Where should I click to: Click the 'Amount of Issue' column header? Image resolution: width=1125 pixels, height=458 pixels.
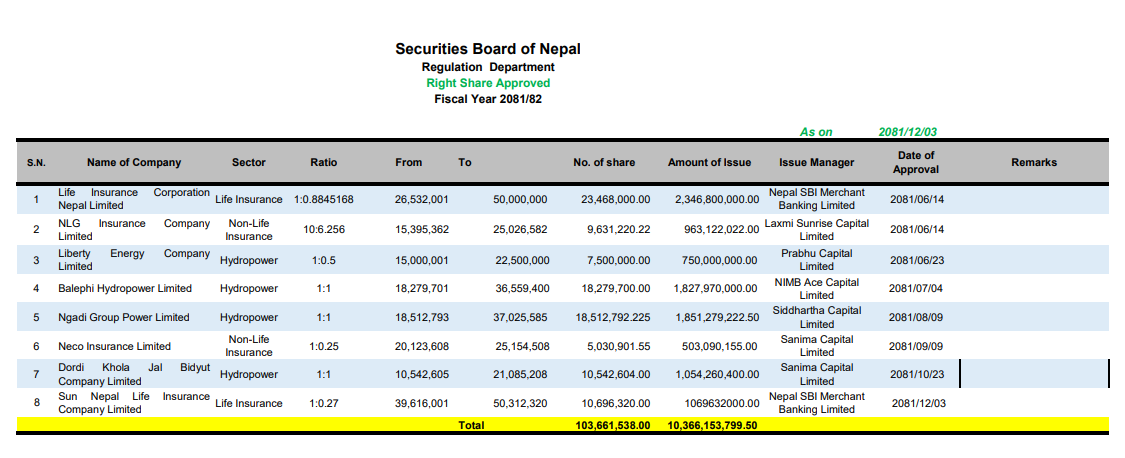click(x=710, y=163)
